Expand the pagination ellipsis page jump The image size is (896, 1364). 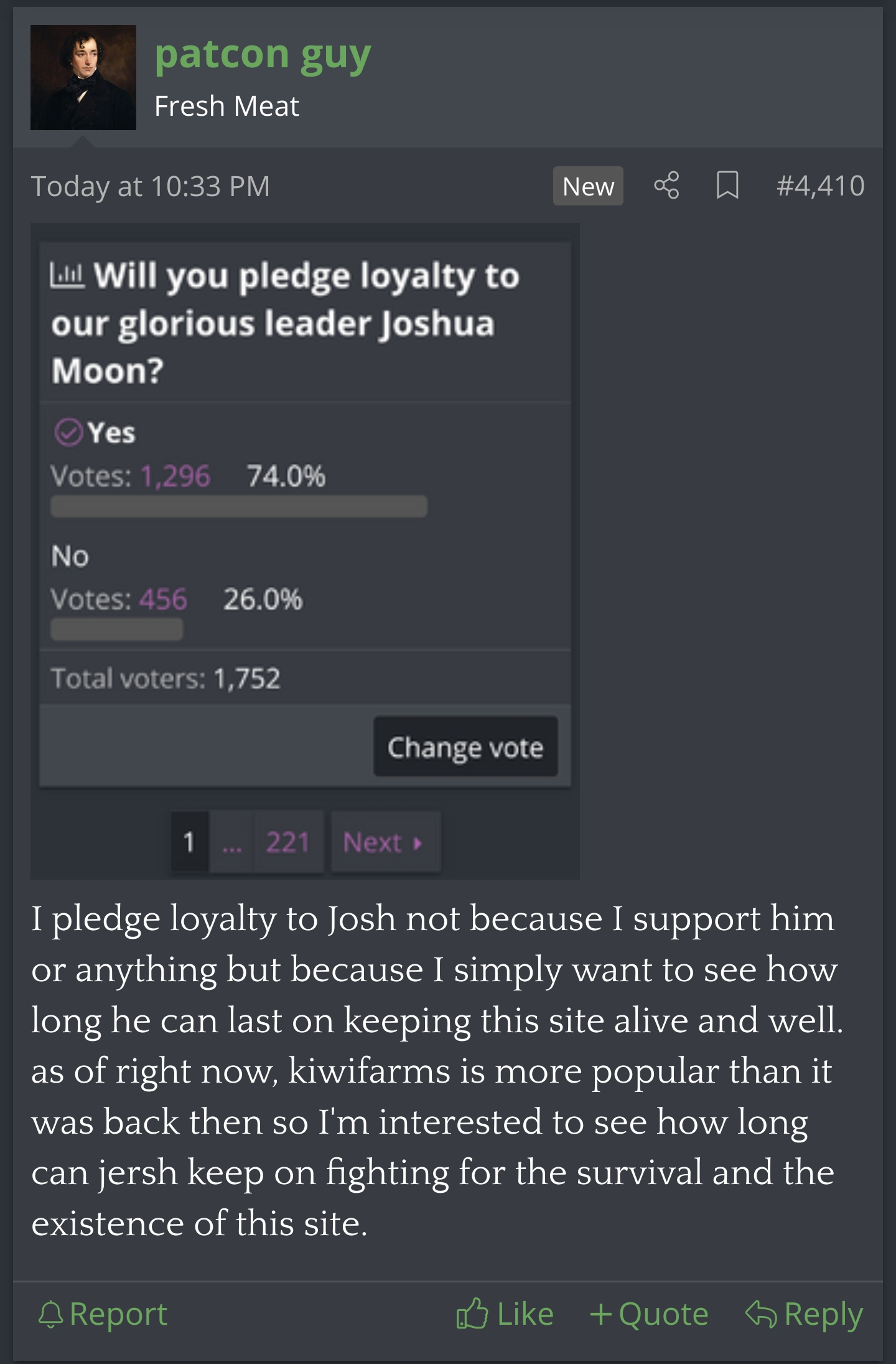tap(231, 844)
